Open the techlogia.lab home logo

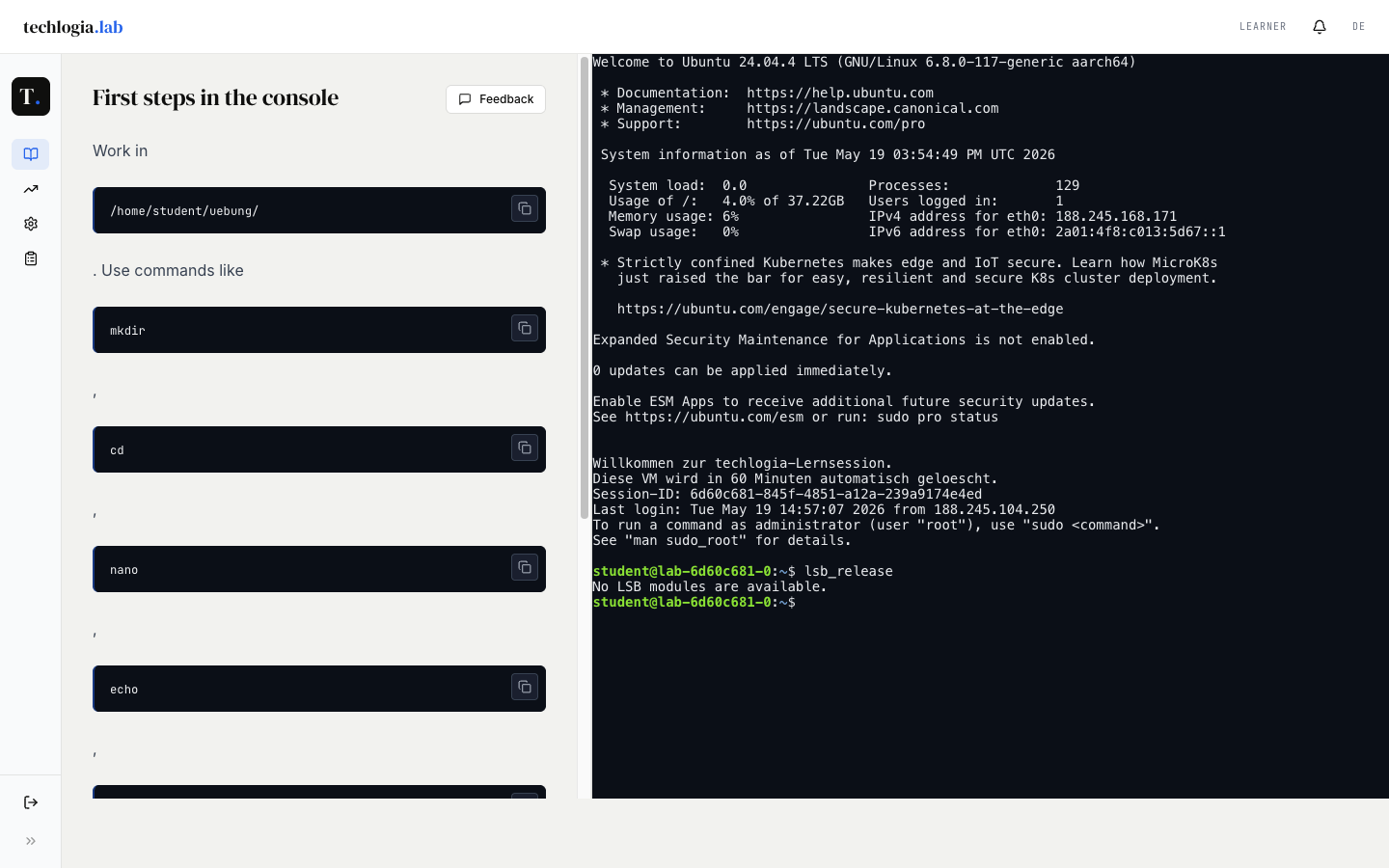[x=73, y=27]
